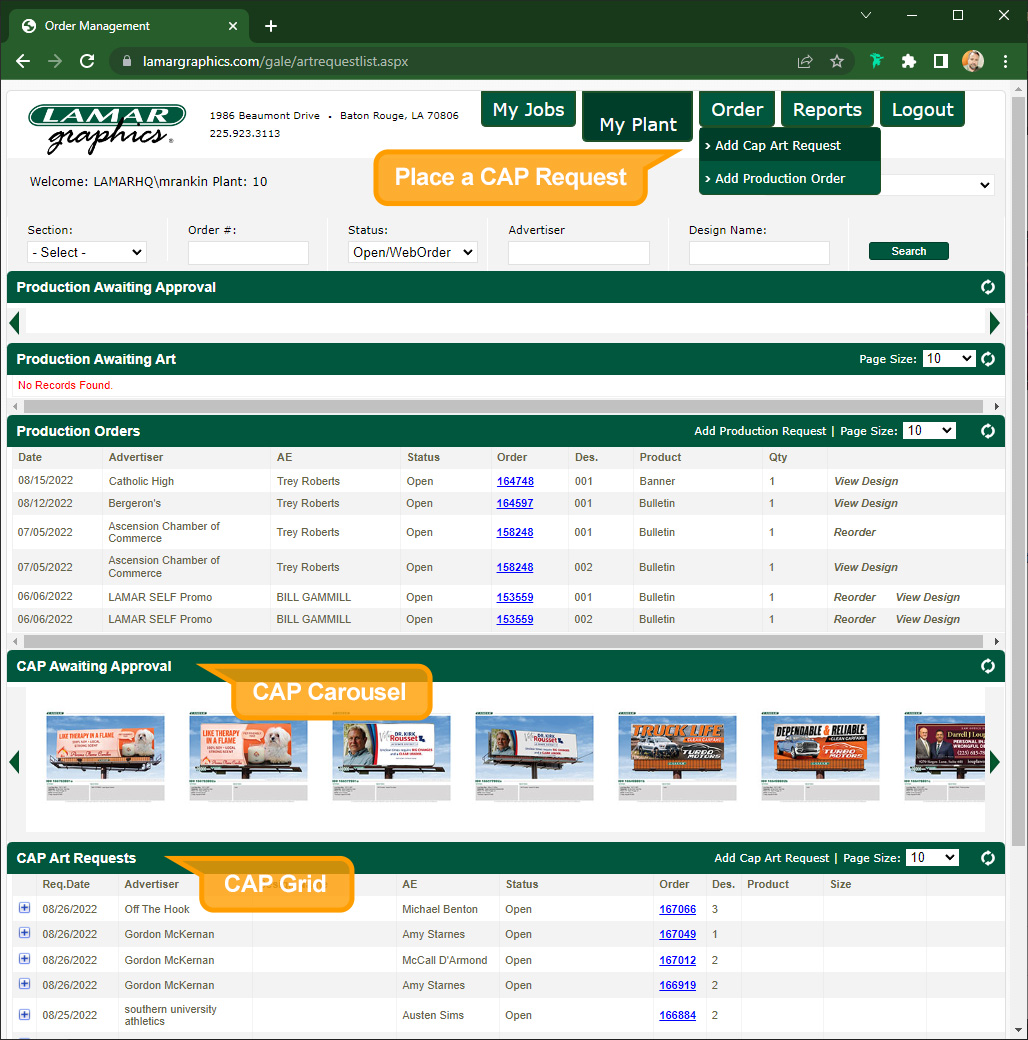Open Chrome three-dot menu

(1005, 62)
